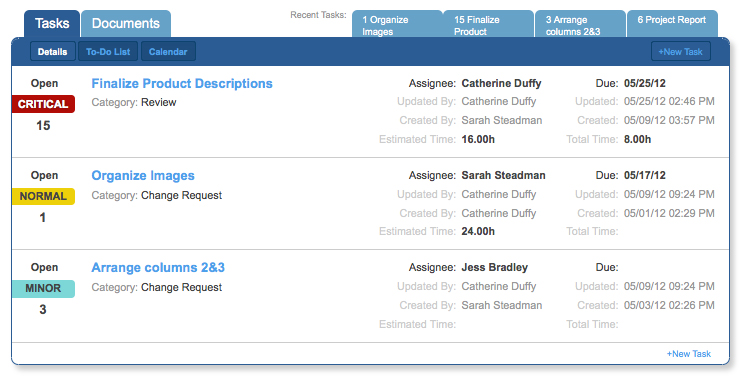Open the Finalize Product Descriptions task
The width and height of the screenshot is (741, 376).
coord(182,84)
